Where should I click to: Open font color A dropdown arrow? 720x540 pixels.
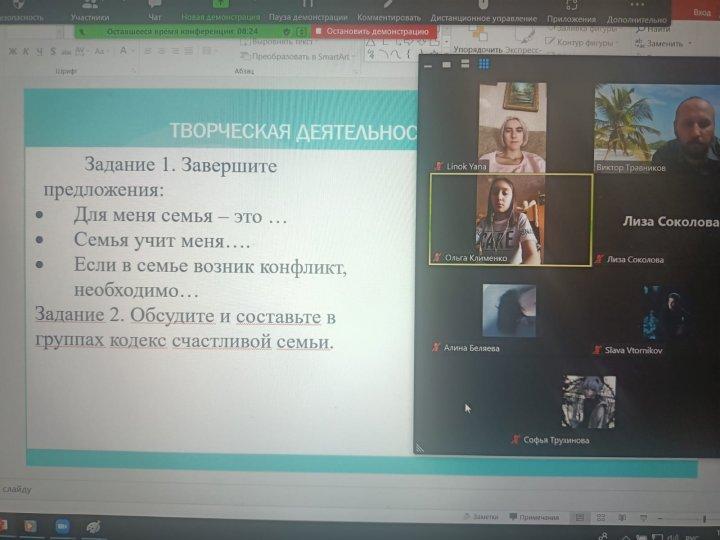click(131, 51)
